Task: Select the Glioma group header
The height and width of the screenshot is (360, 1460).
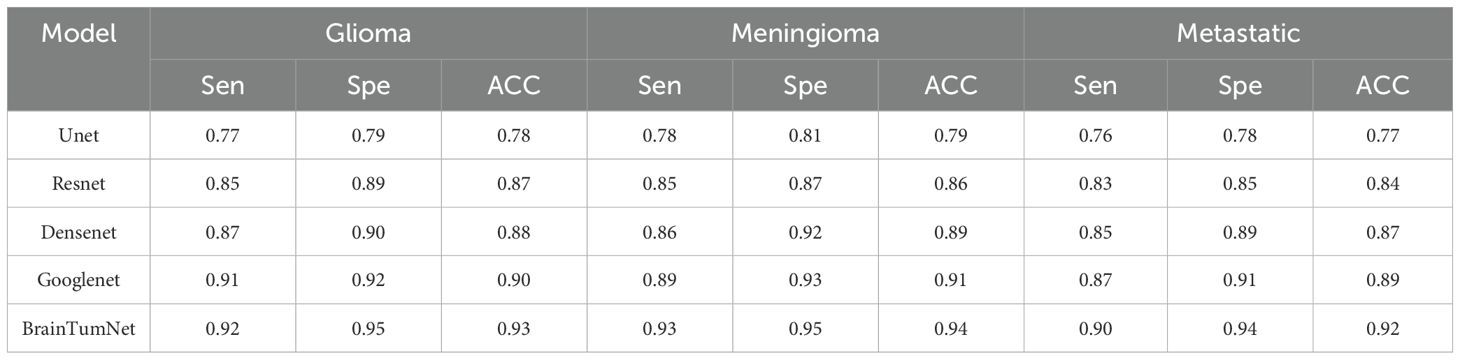Action: pos(368,33)
